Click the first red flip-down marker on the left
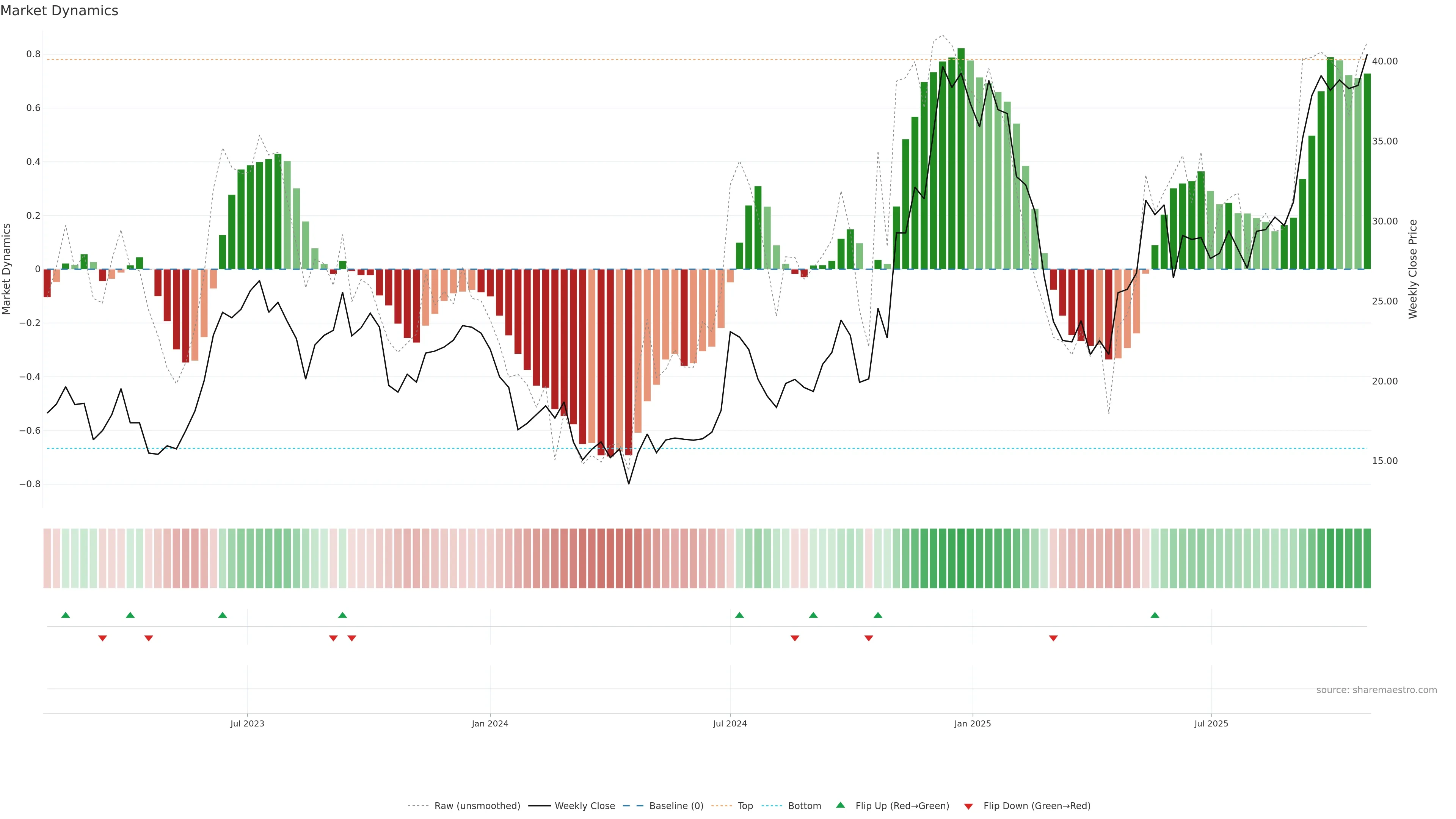1456x819 pixels. (x=102, y=638)
